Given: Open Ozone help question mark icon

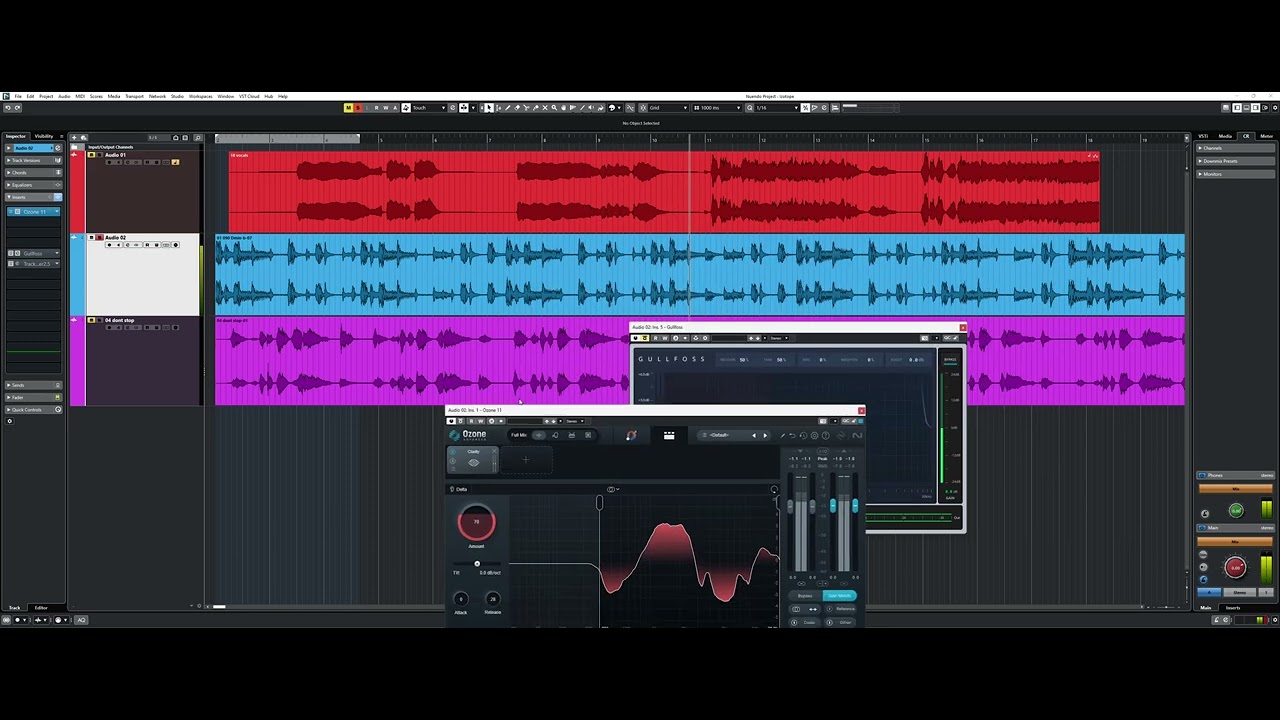Looking at the screenshot, I should pyautogui.click(x=826, y=436).
